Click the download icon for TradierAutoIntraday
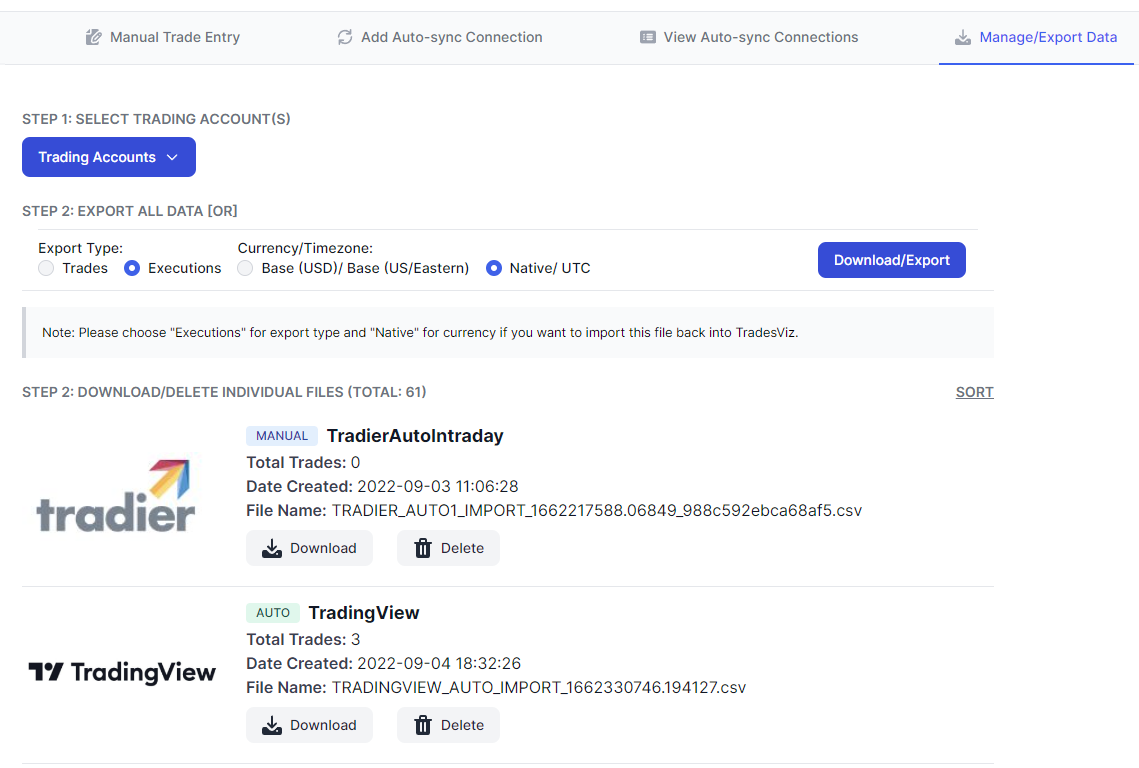1139x768 pixels. [x=272, y=548]
